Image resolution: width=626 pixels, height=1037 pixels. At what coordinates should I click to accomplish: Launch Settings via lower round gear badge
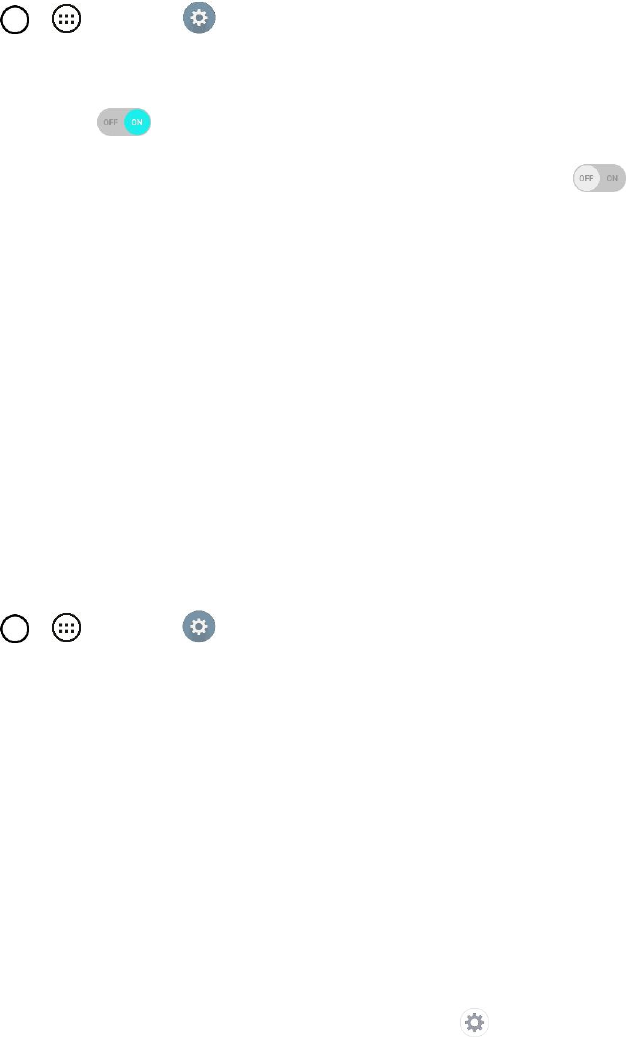click(x=199, y=628)
